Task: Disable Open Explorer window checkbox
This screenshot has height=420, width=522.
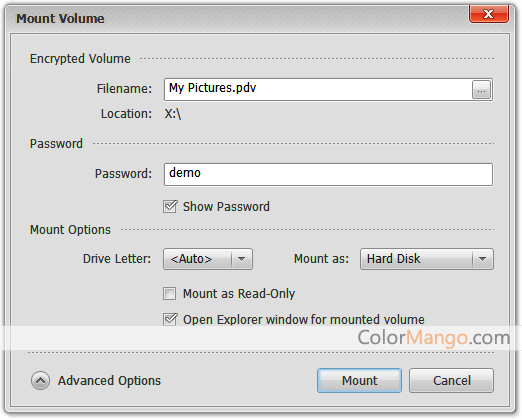Action: point(170,319)
